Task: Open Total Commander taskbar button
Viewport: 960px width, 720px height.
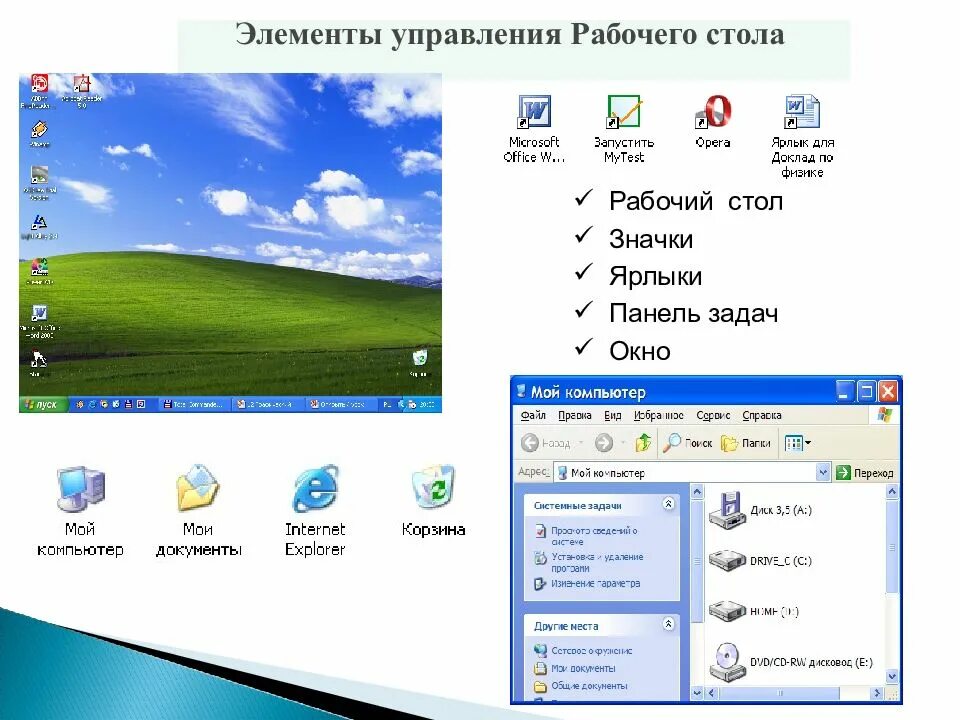Action: pyautogui.click(x=194, y=404)
